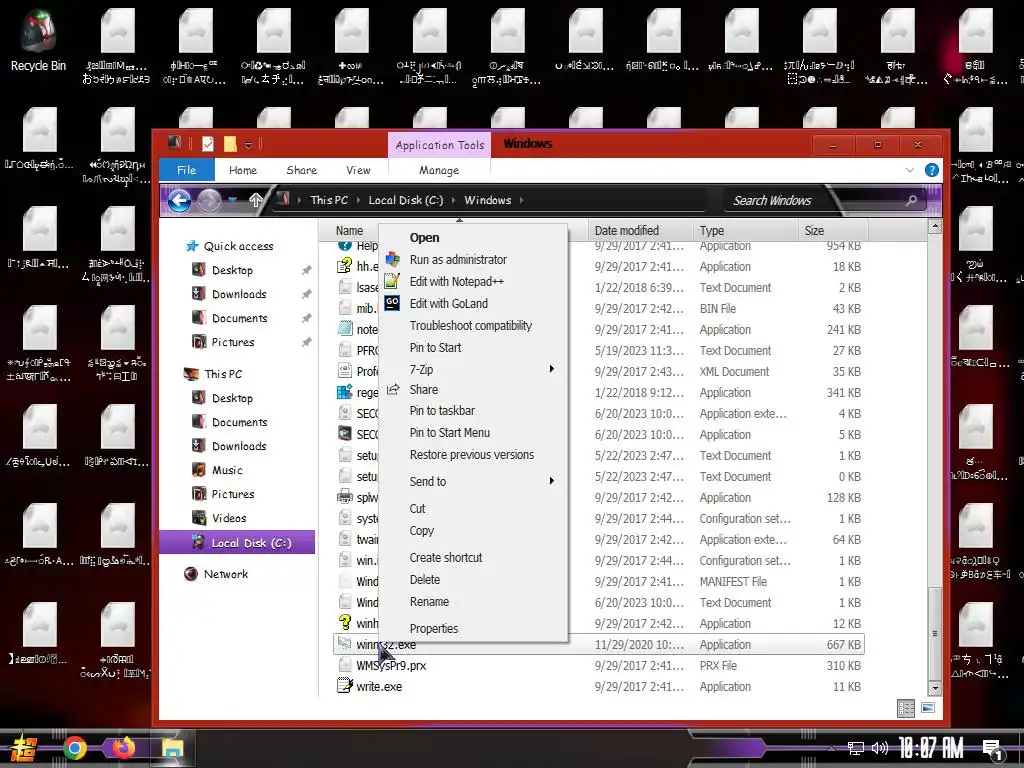Click the chevron after Local Disk (C:) in address bar
The height and width of the screenshot is (768, 1024).
point(454,200)
